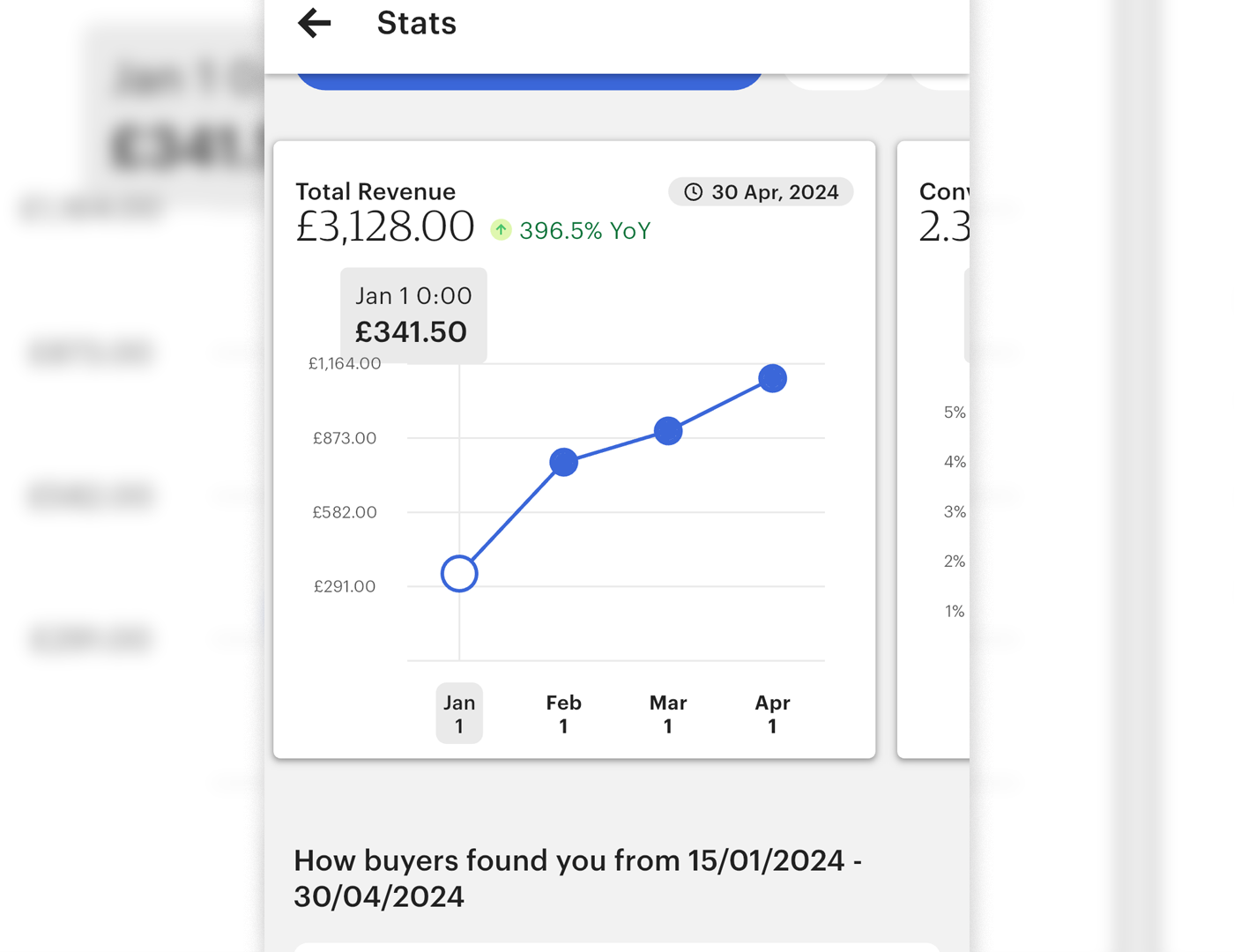Click the Jan 1 £341.50 tooltip
Viewport: 1234px width, 952px height.
413,315
